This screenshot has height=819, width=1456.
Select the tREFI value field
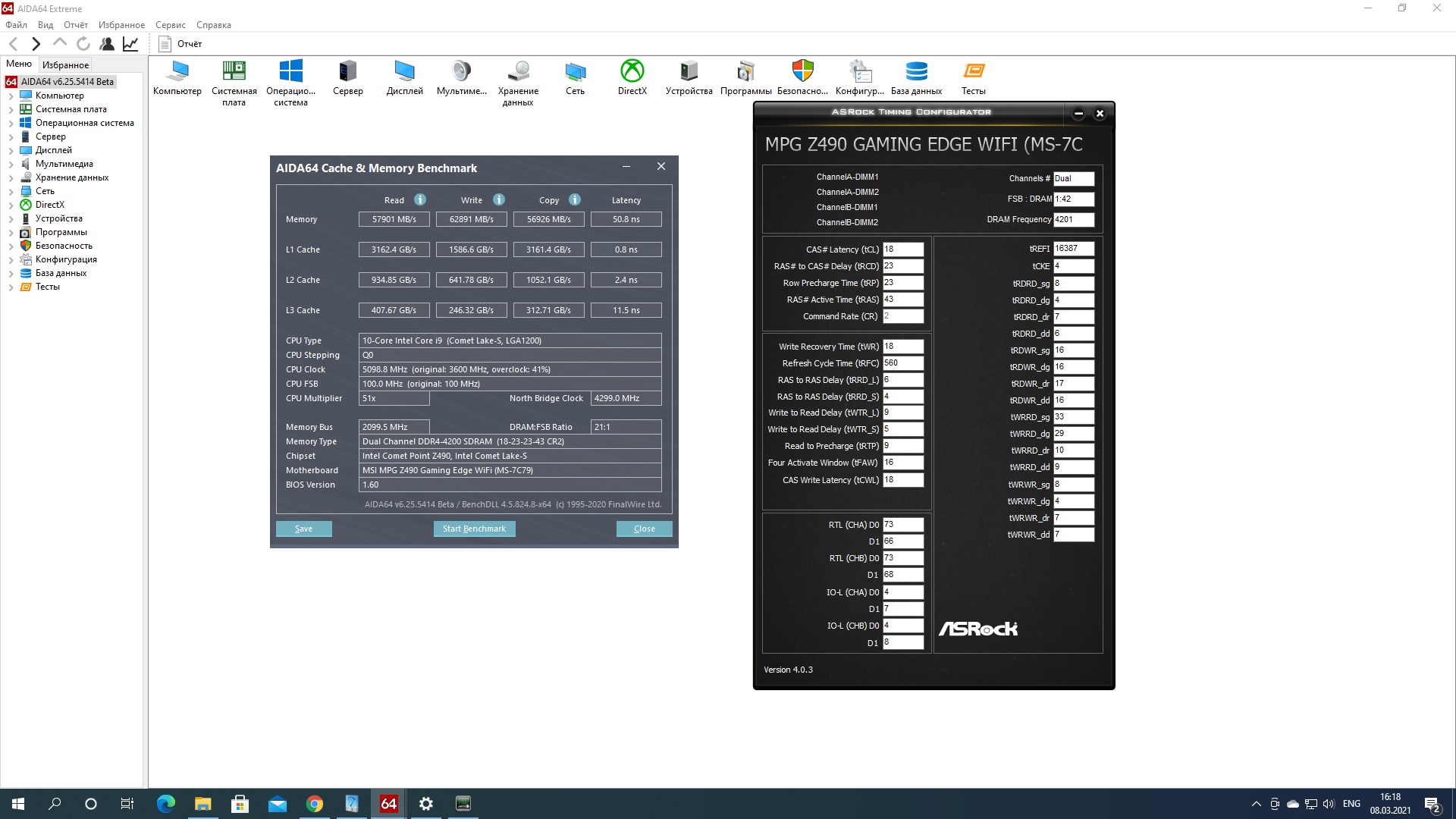pos(1073,249)
